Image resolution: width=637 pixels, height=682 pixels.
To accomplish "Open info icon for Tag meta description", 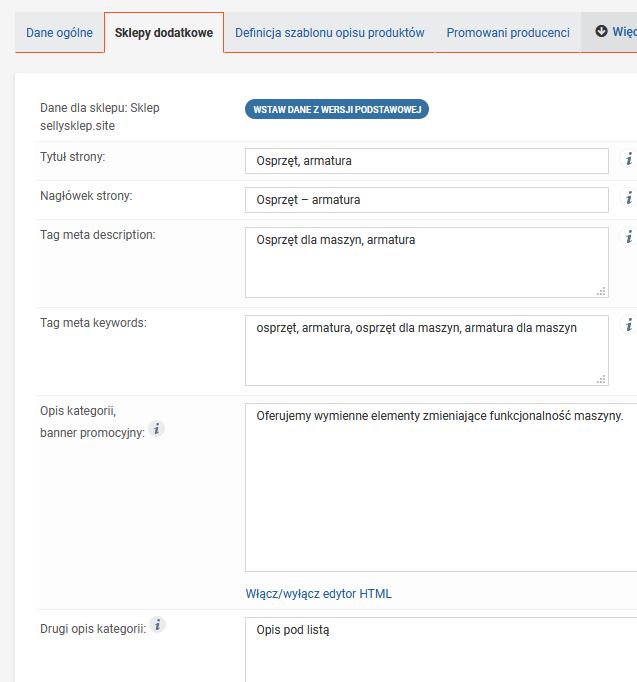I will (x=629, y=237).
